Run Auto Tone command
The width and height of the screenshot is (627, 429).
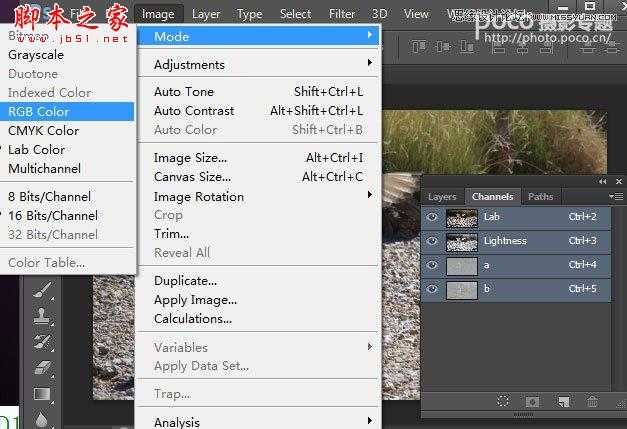point(259,92)
